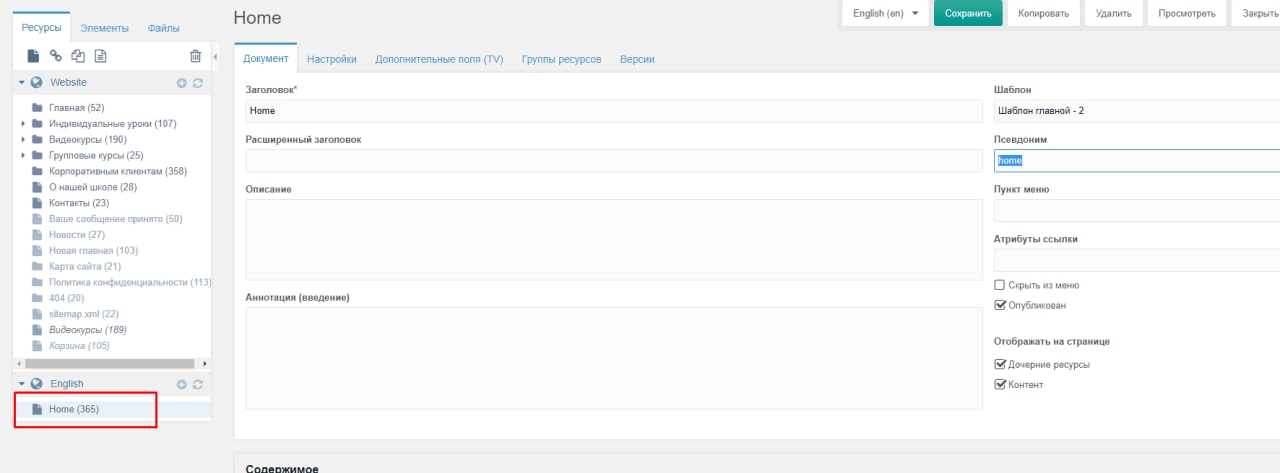The image size is (1280, 473).
Task: Collapse the English context section
Action: pos(22,384)
